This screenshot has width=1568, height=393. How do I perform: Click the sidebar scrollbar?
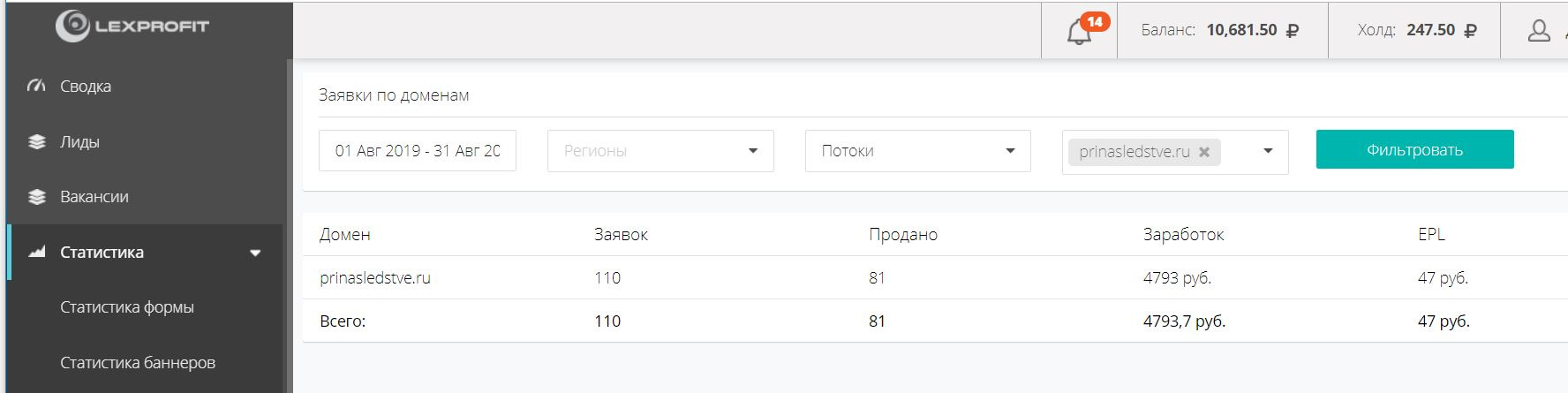289,221
